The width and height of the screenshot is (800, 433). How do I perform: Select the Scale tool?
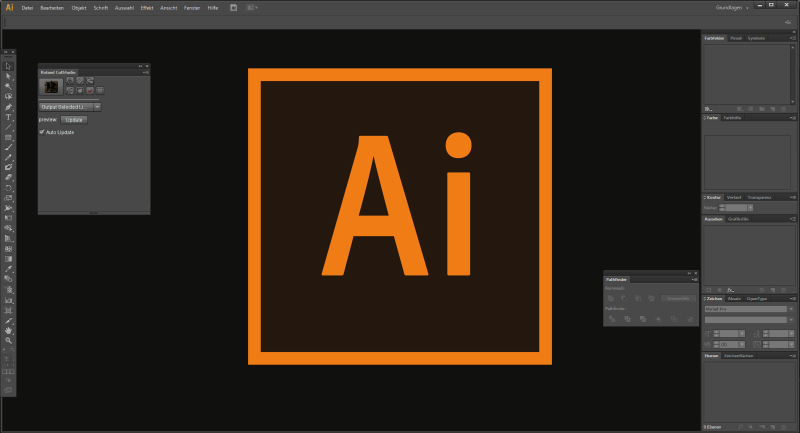click(x=8, y=198)
